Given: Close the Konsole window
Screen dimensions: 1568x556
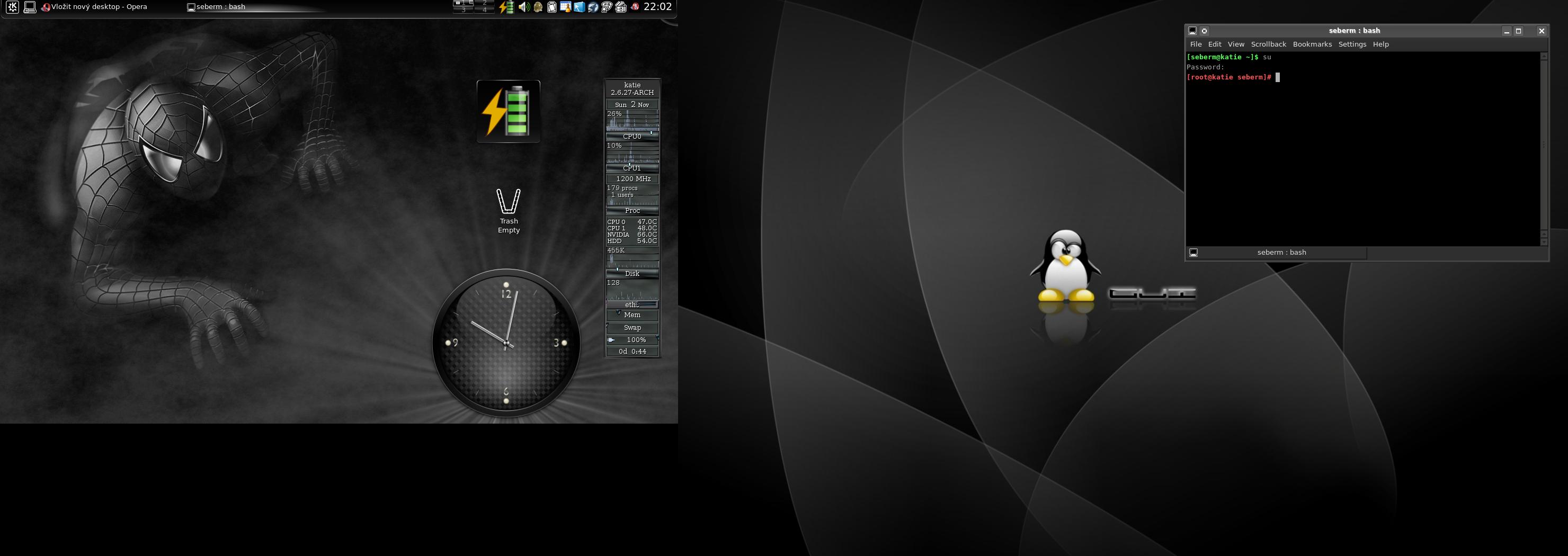Looking at the screenshot, I should pos(1541,31).
